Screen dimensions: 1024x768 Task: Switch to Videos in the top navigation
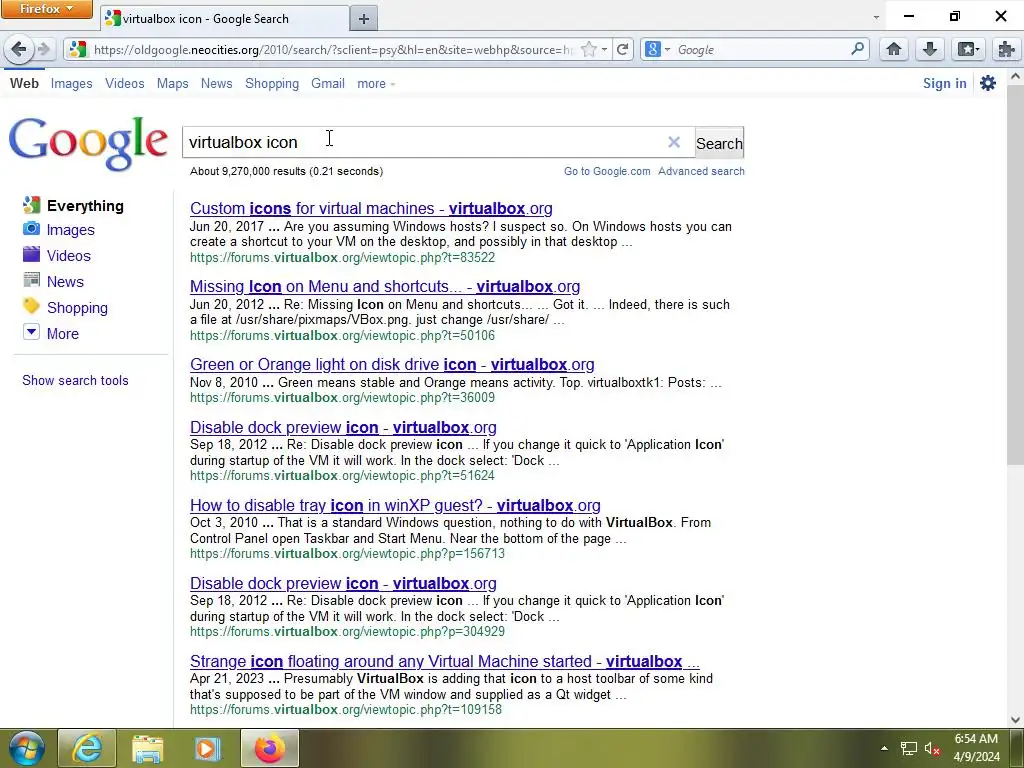pos(125,84)
